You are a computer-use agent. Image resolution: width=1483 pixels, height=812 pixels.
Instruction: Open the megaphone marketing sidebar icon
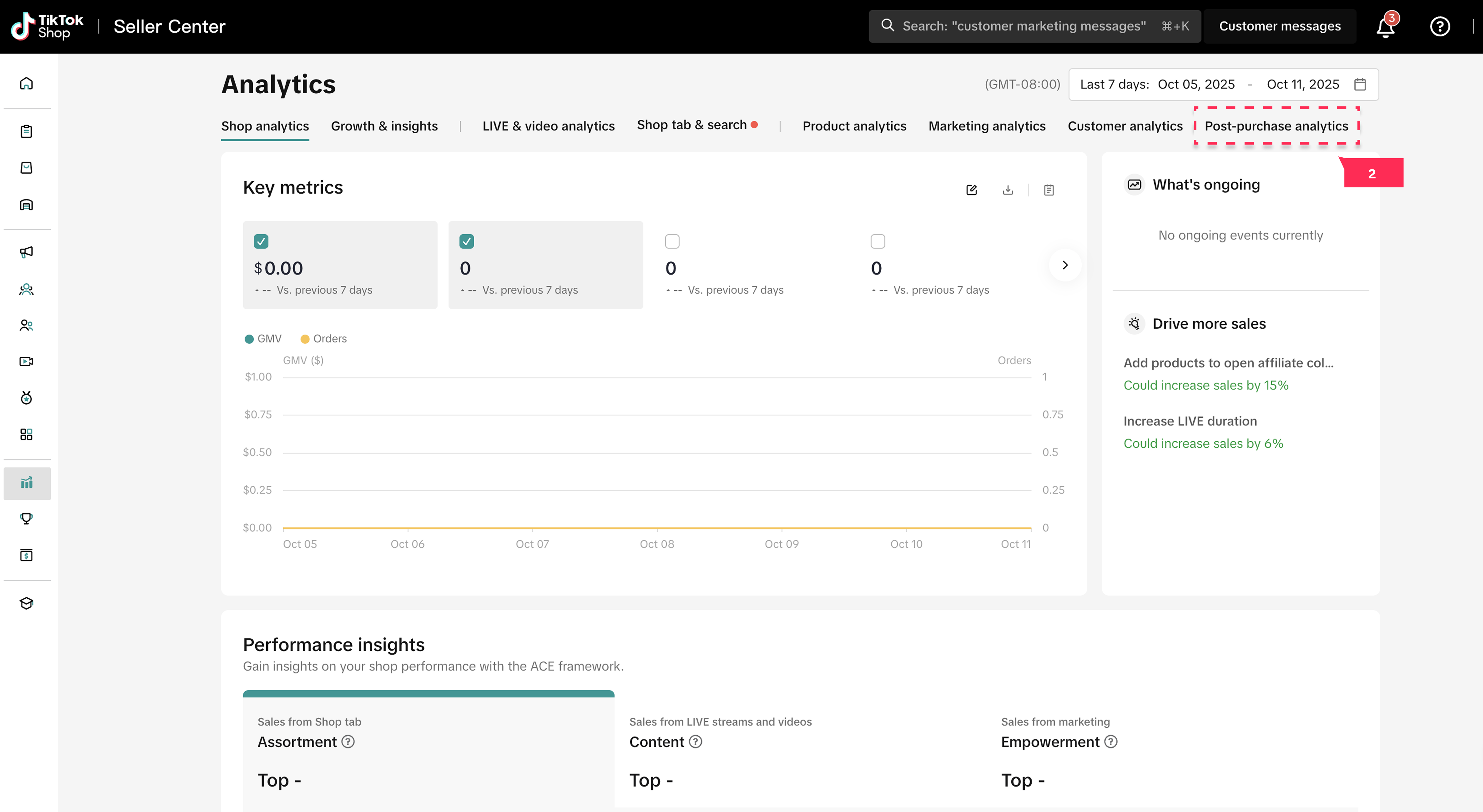click(26, 252)
